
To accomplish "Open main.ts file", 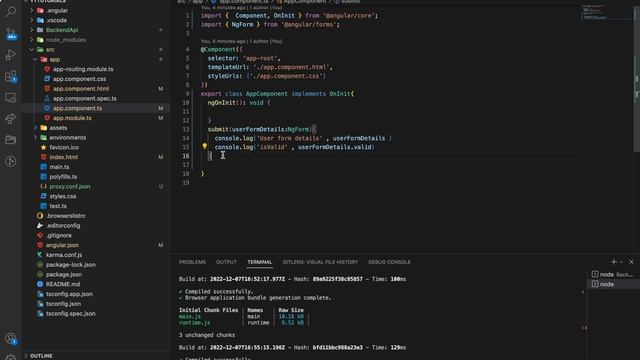I will (59, 167).
